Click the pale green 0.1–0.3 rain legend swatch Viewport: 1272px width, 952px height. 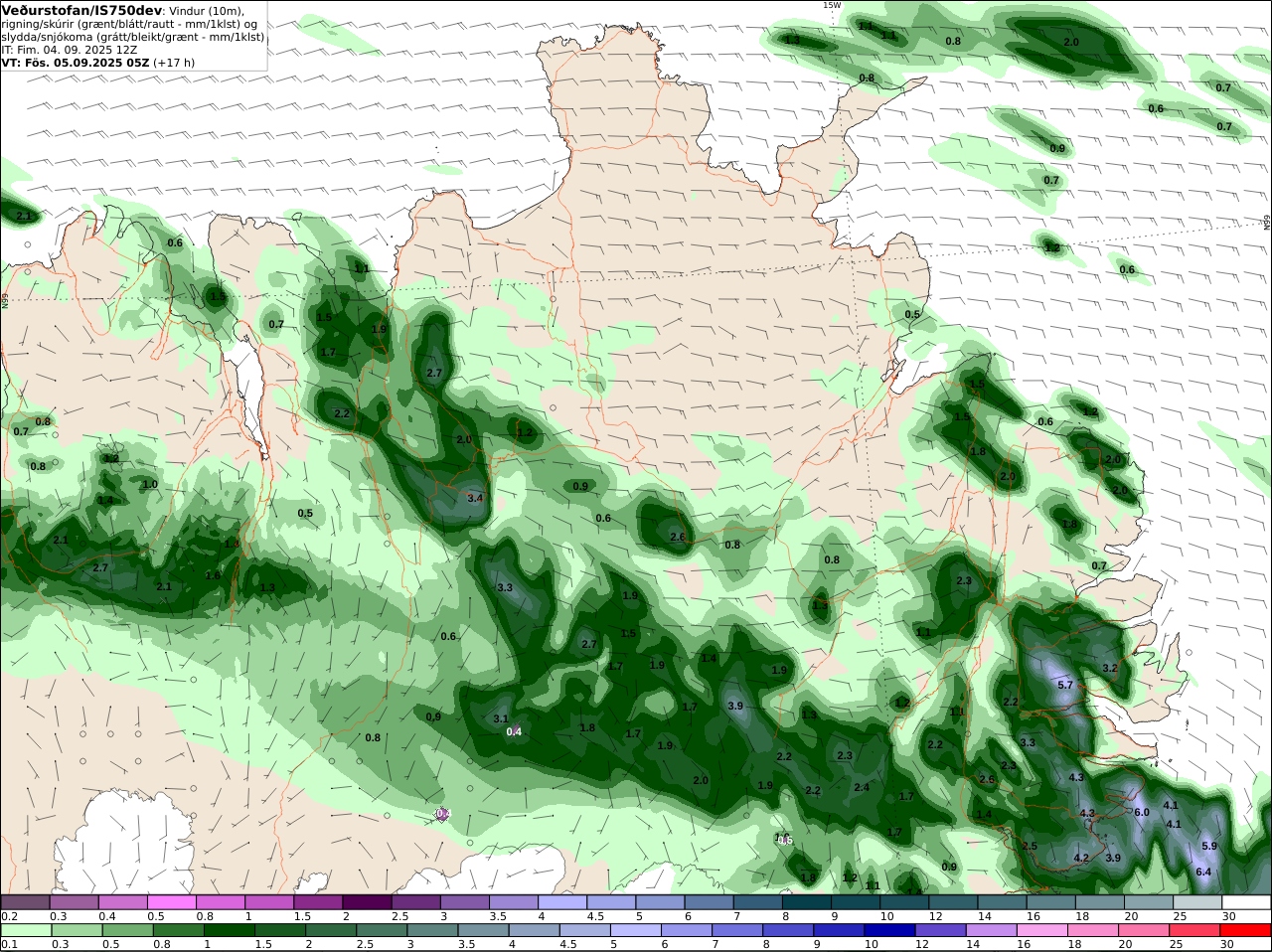26,930
